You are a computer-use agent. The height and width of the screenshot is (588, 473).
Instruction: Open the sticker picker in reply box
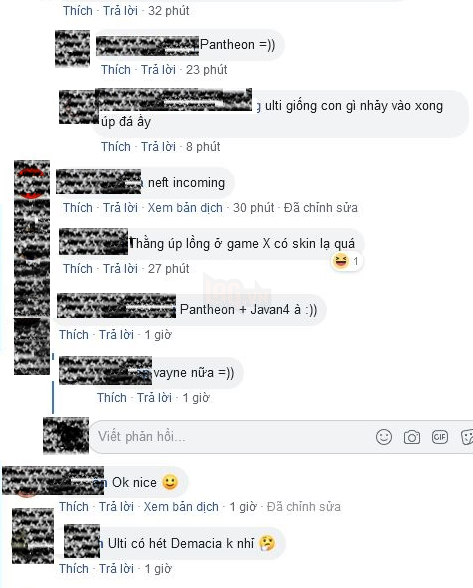click(467, 437)
